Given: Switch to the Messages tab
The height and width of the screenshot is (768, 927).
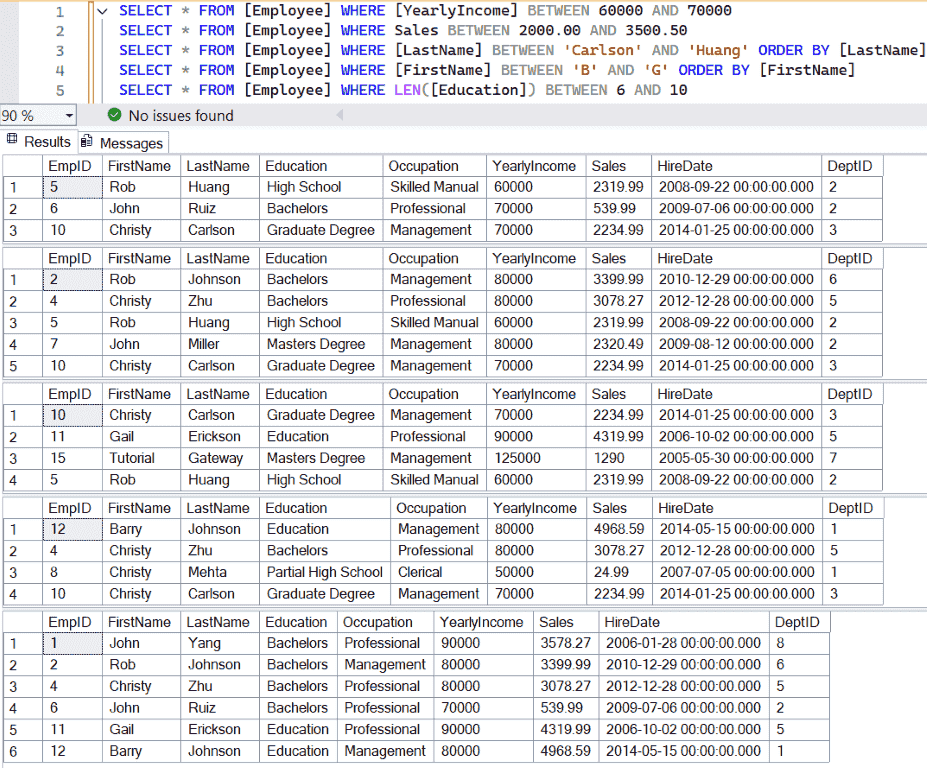Looking at the screenshot, I should pos(122,141).
